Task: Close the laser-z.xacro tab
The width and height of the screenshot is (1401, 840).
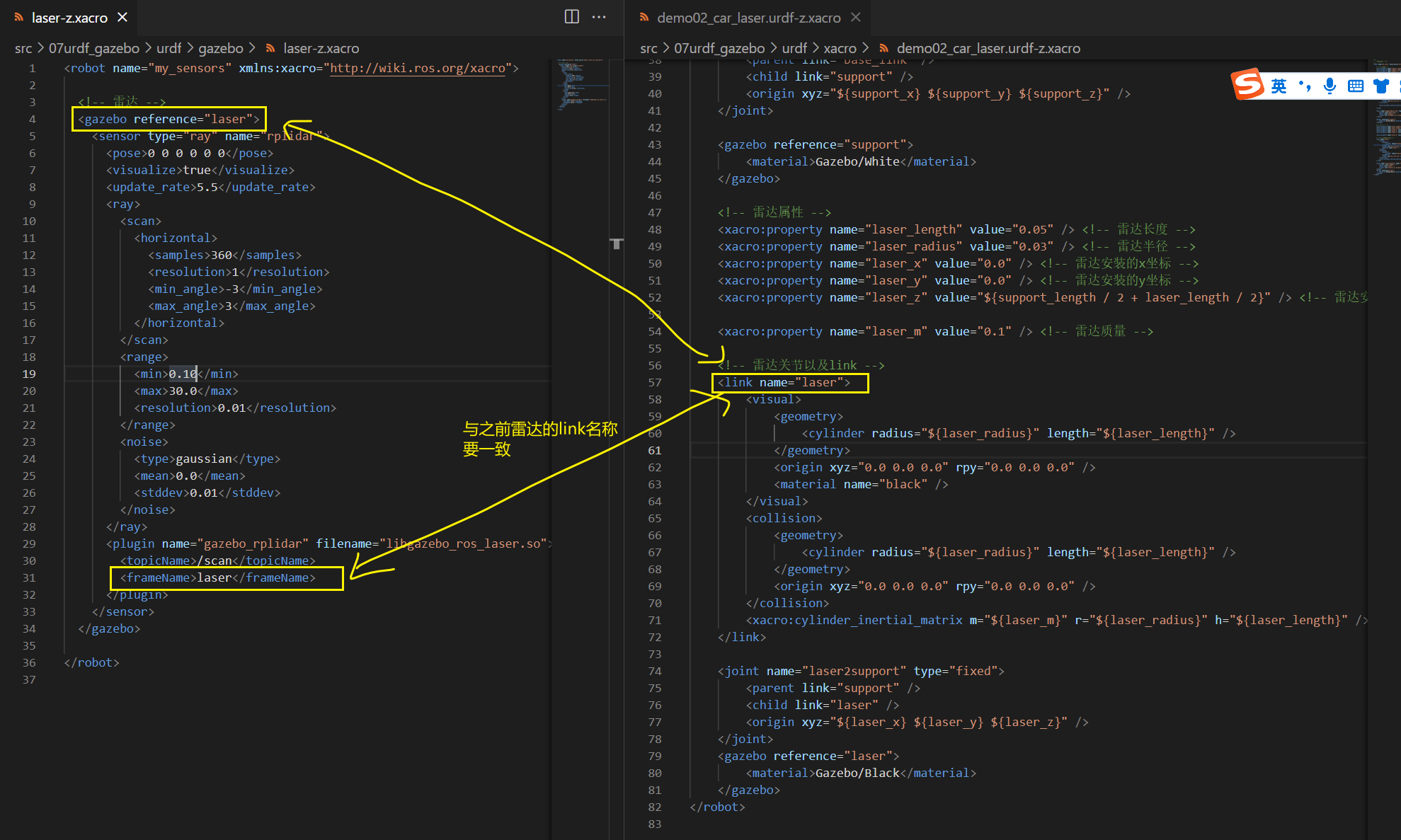Action: (x=122, y=17)
